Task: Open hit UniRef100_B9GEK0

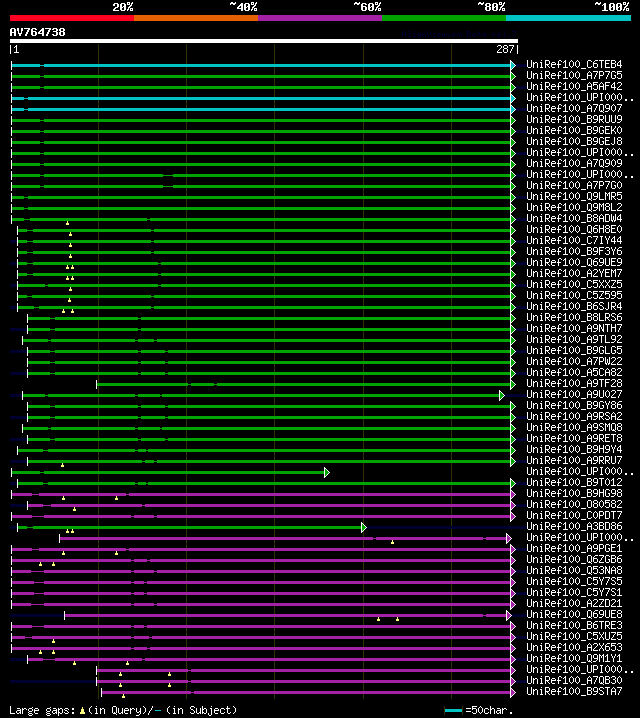Action: pos(574,130)
